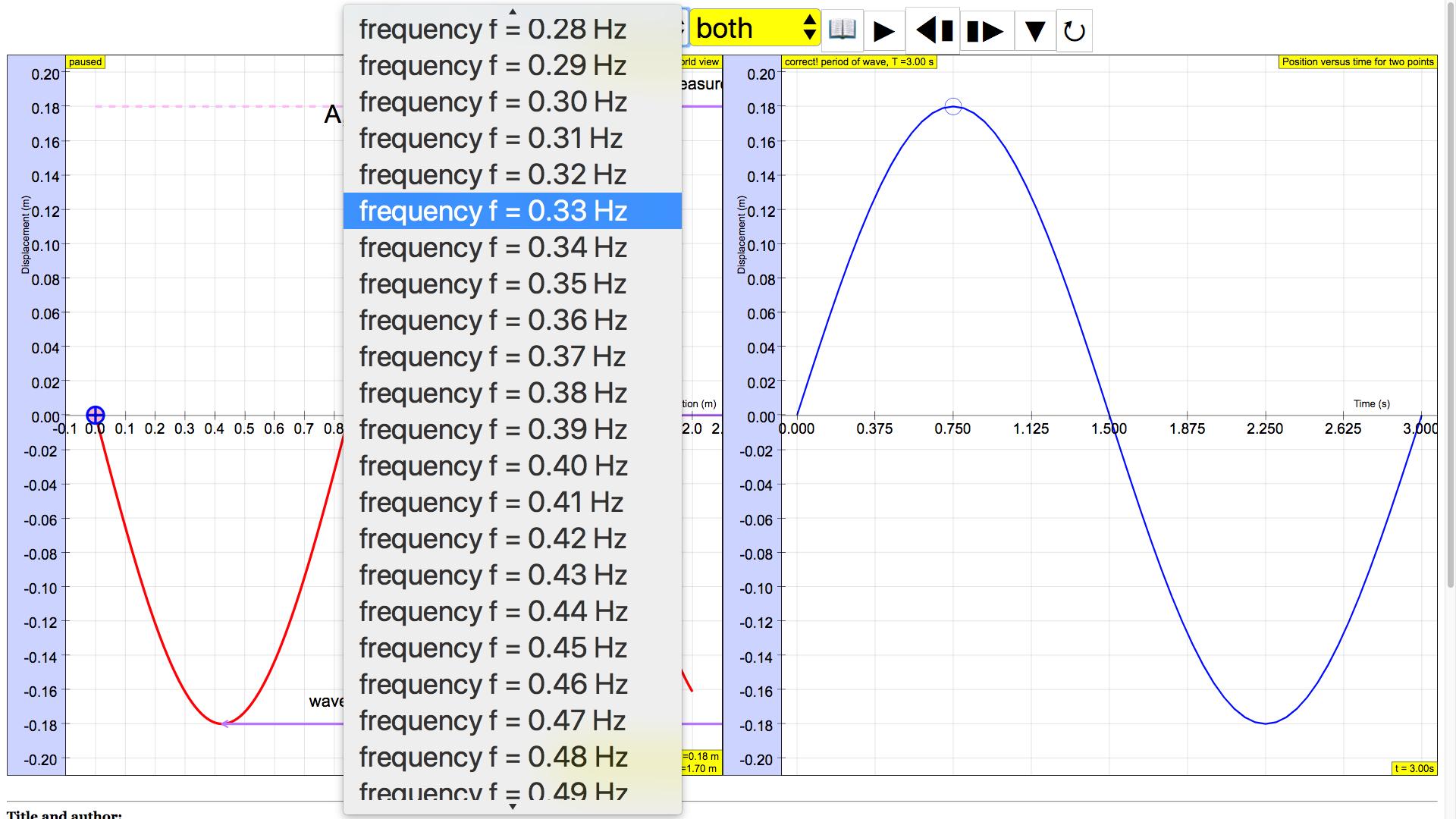Expand the frequency list using the top scroll arrow

513,11
